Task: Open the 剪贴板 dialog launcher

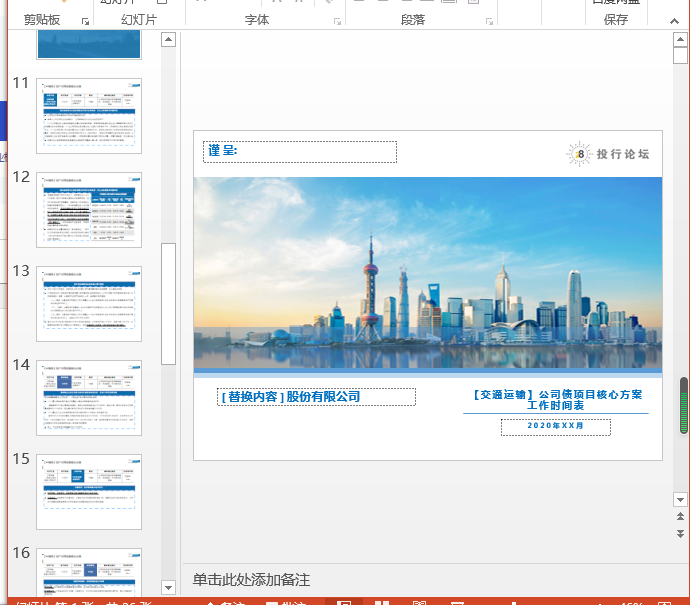Action: pyautogui.click(x=85, y=21)
